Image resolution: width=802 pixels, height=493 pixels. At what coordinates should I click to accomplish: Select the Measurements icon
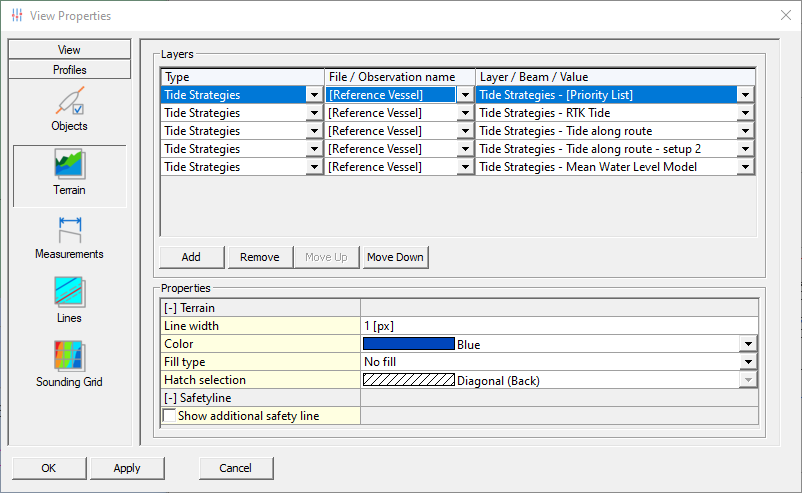point(69,230)
